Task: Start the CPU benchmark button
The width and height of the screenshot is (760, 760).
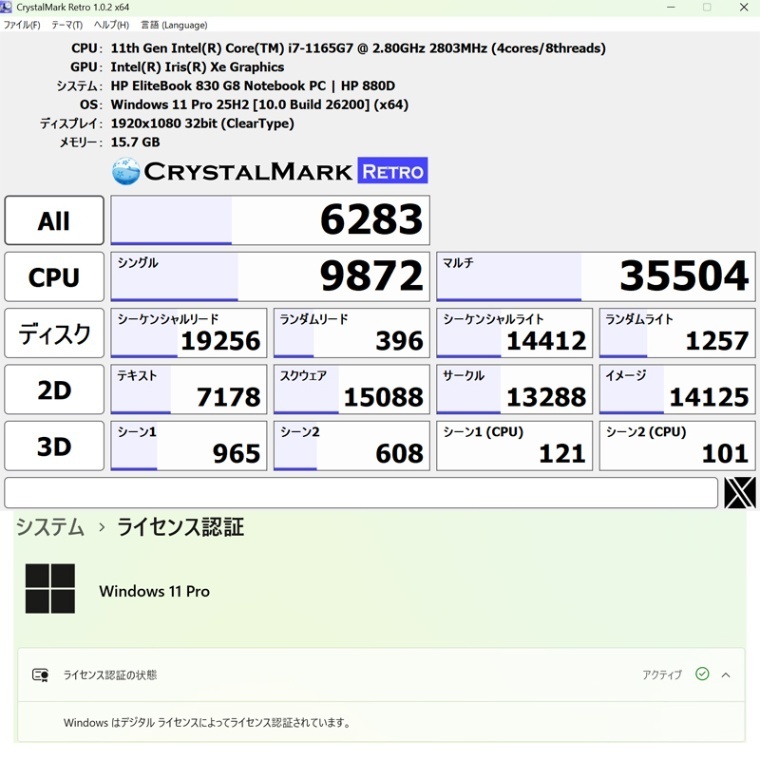Action: pos(54,277)
